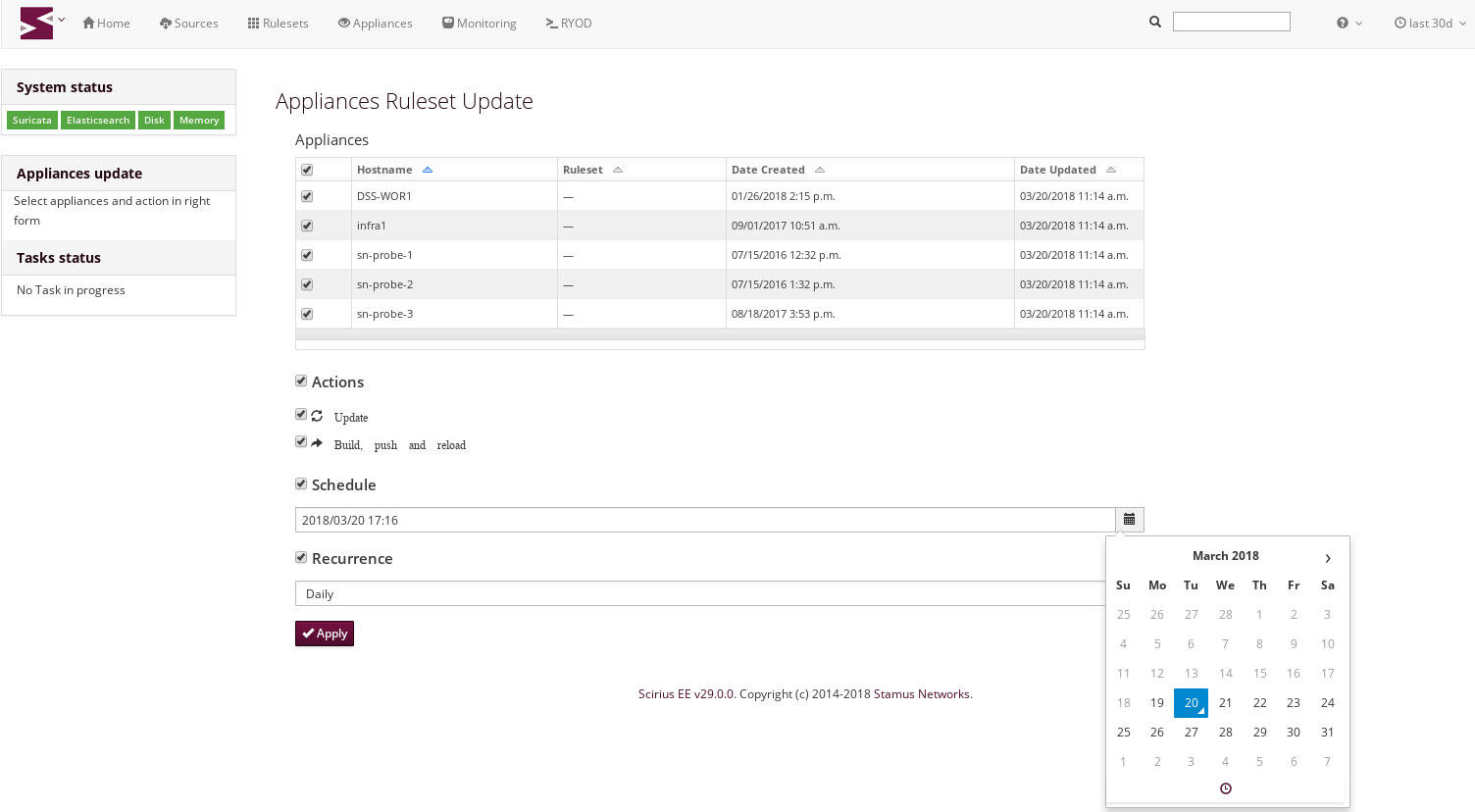
Task: Open the last 30d time range dropdown
Action: click(1430, 23)
